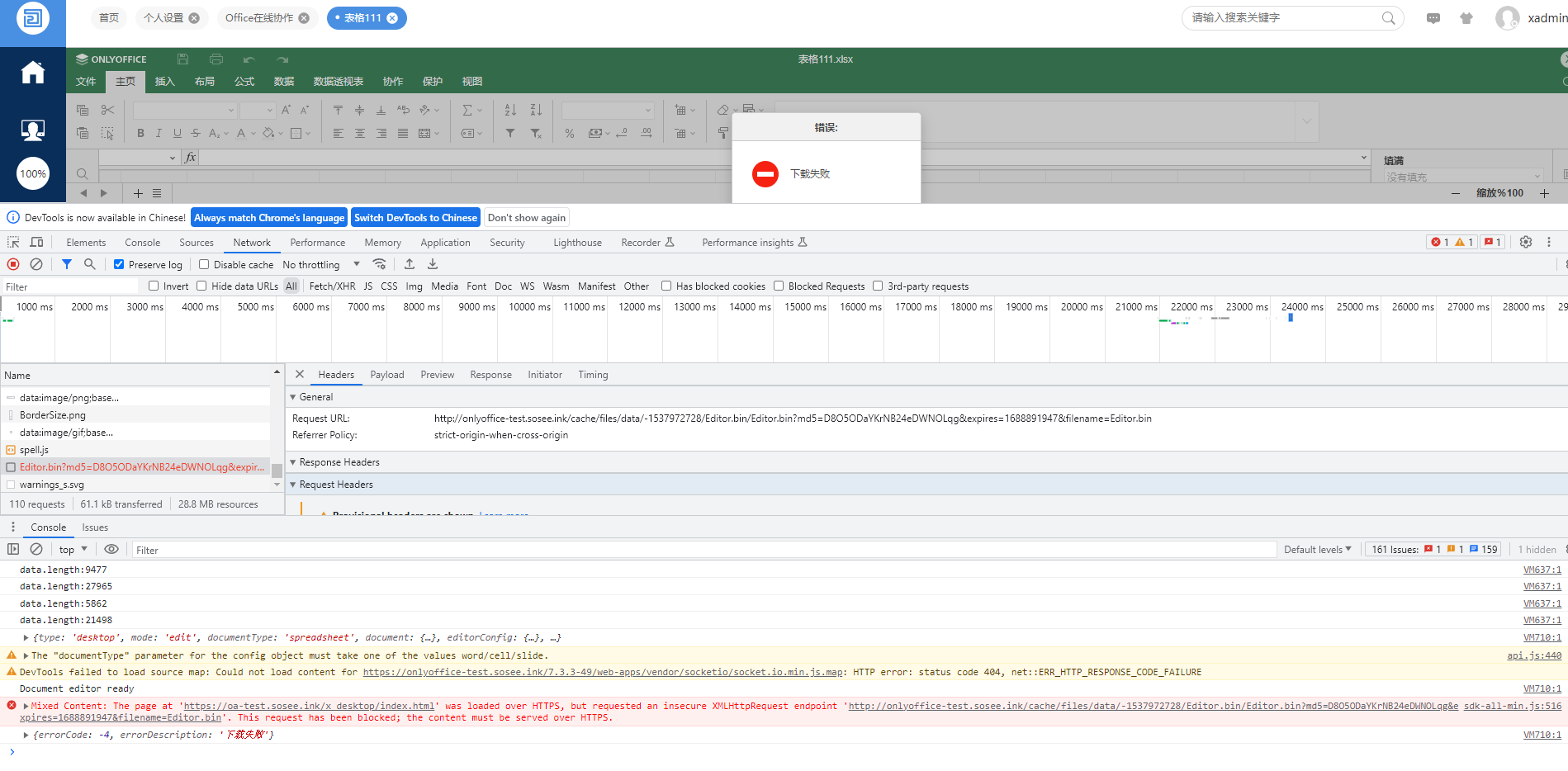Open the socket.io.min.js.map link in console

603,672
